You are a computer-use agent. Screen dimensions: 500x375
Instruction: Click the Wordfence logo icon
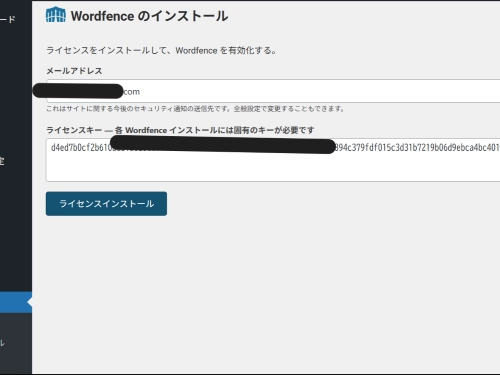coord(55,15)
